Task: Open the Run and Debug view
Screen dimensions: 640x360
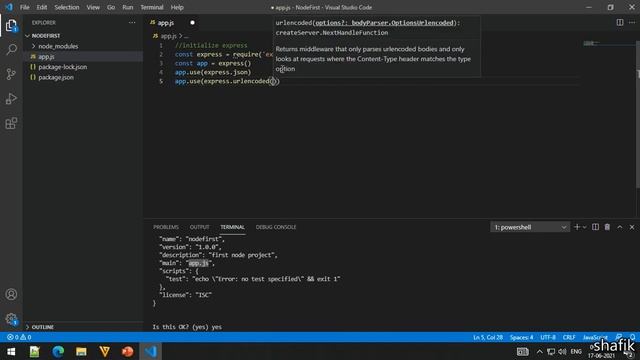Action: point(11,98)
